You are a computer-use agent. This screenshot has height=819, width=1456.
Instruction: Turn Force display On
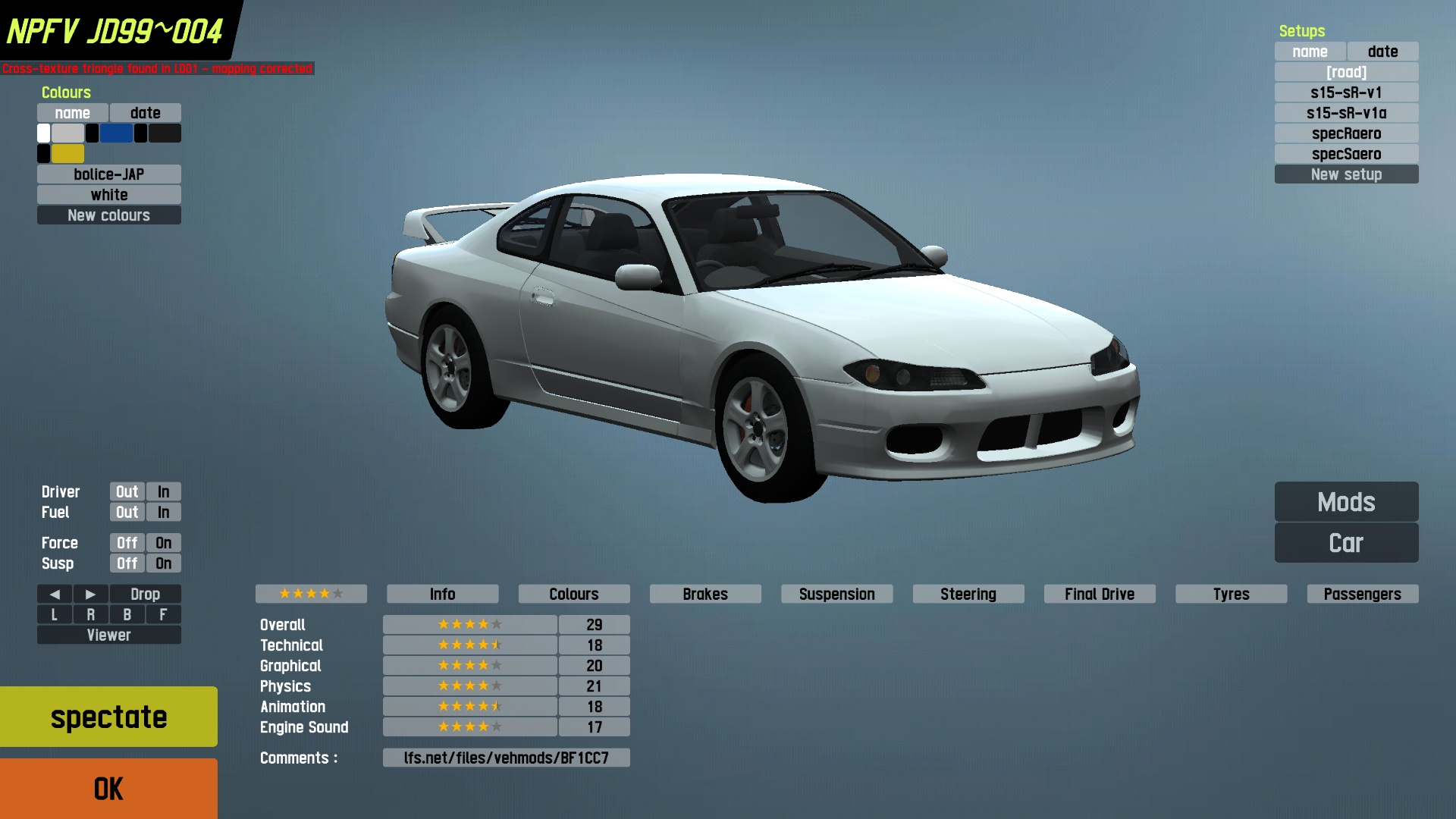click(163, 543)
